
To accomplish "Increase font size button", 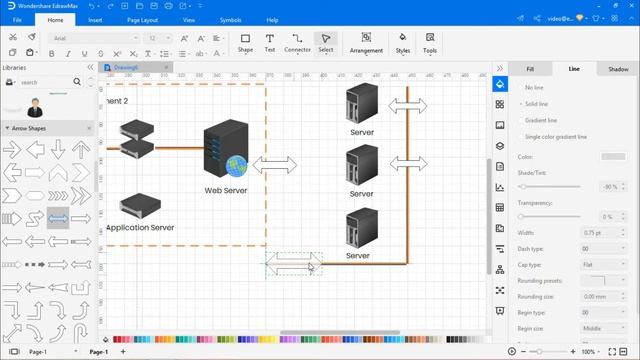I will tap(184, 38).
